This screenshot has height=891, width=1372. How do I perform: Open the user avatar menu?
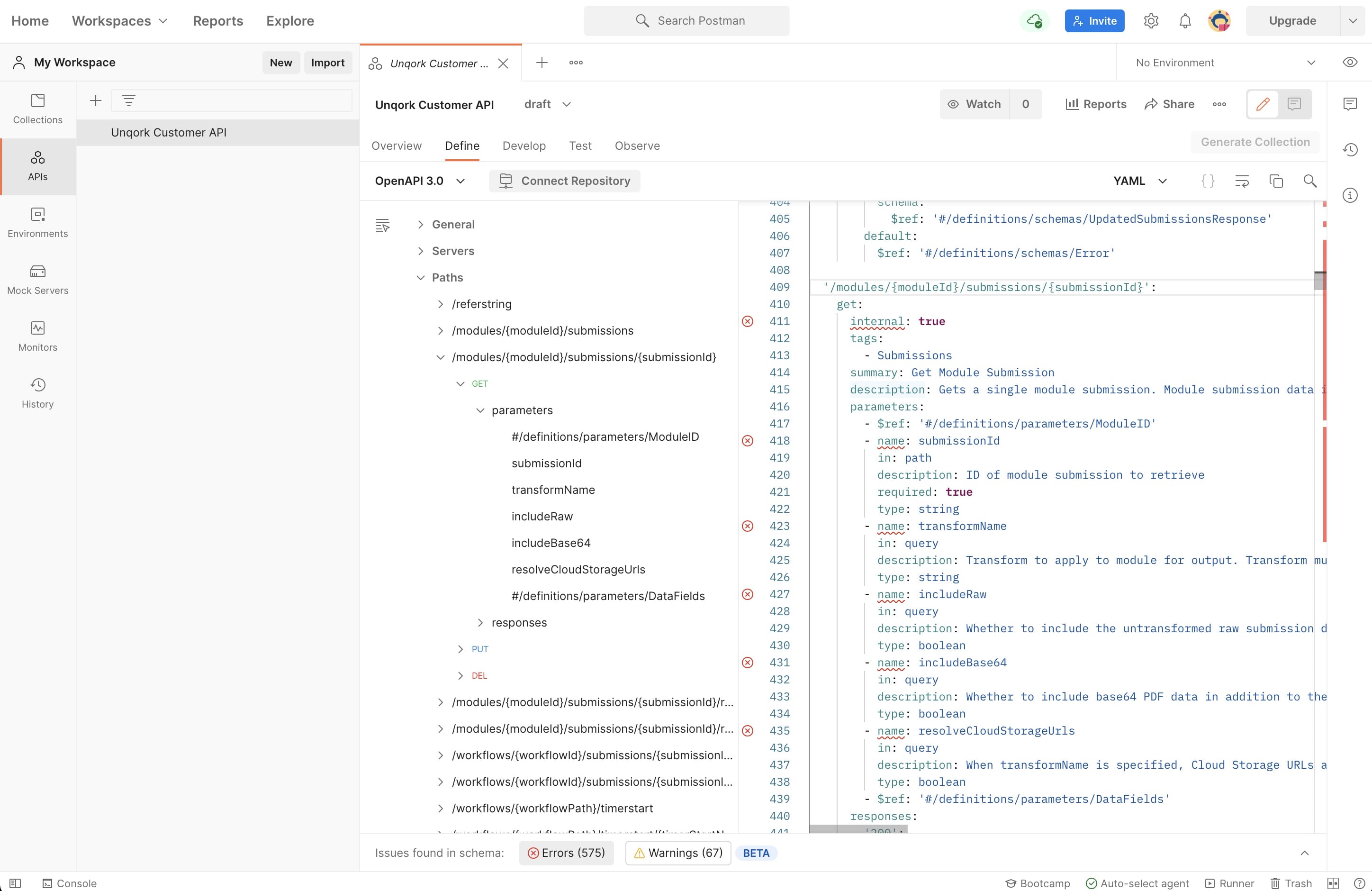(1219, 21)
